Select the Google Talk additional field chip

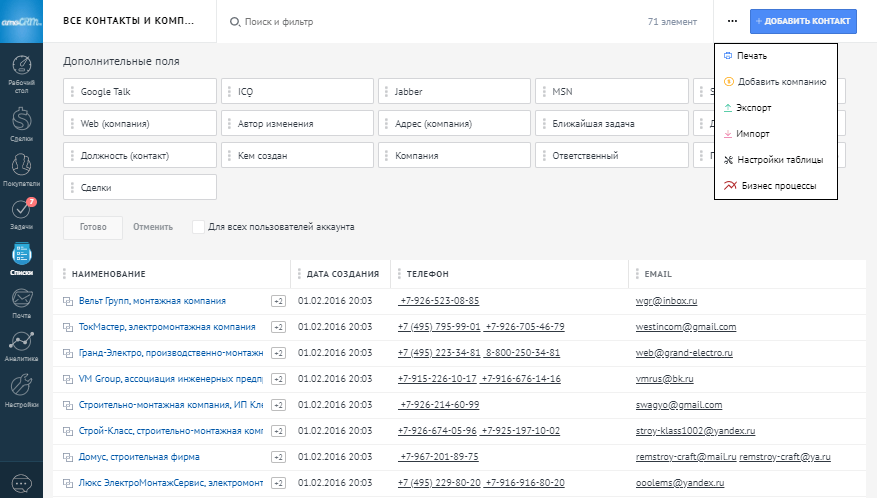(x=140, y=92)
